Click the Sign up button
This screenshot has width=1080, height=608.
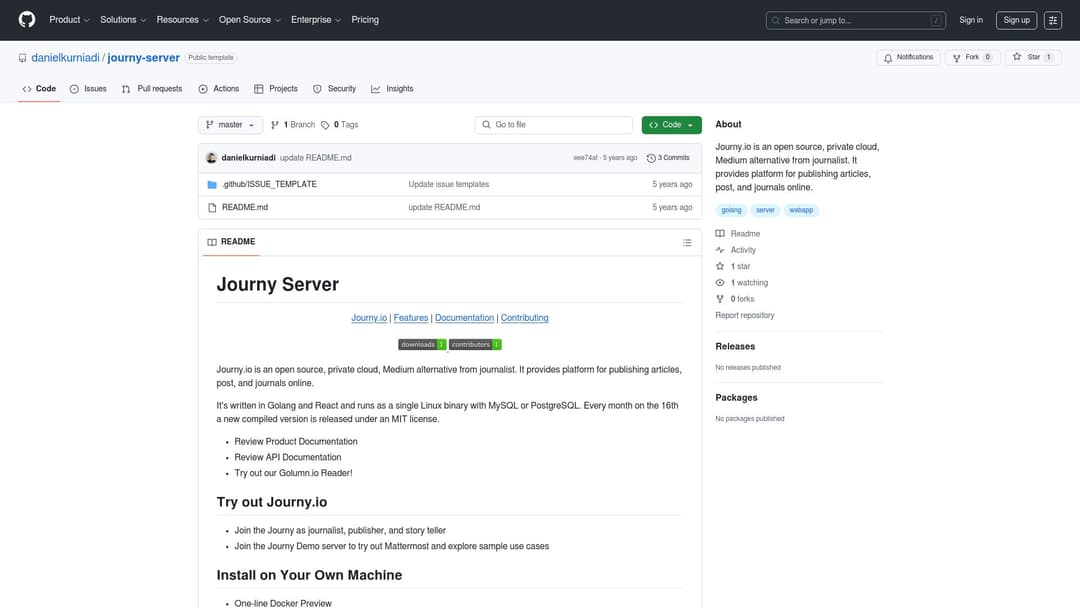(x=1017, y=20)
